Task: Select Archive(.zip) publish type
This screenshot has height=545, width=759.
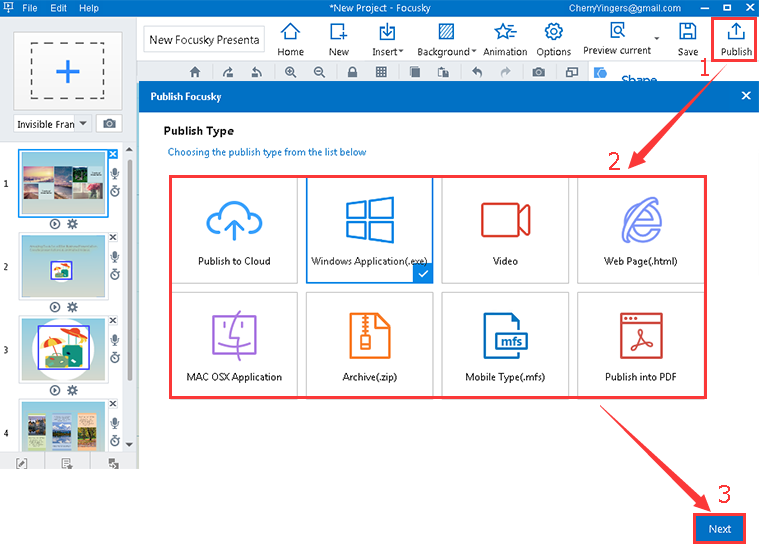Action: [369, 344]
